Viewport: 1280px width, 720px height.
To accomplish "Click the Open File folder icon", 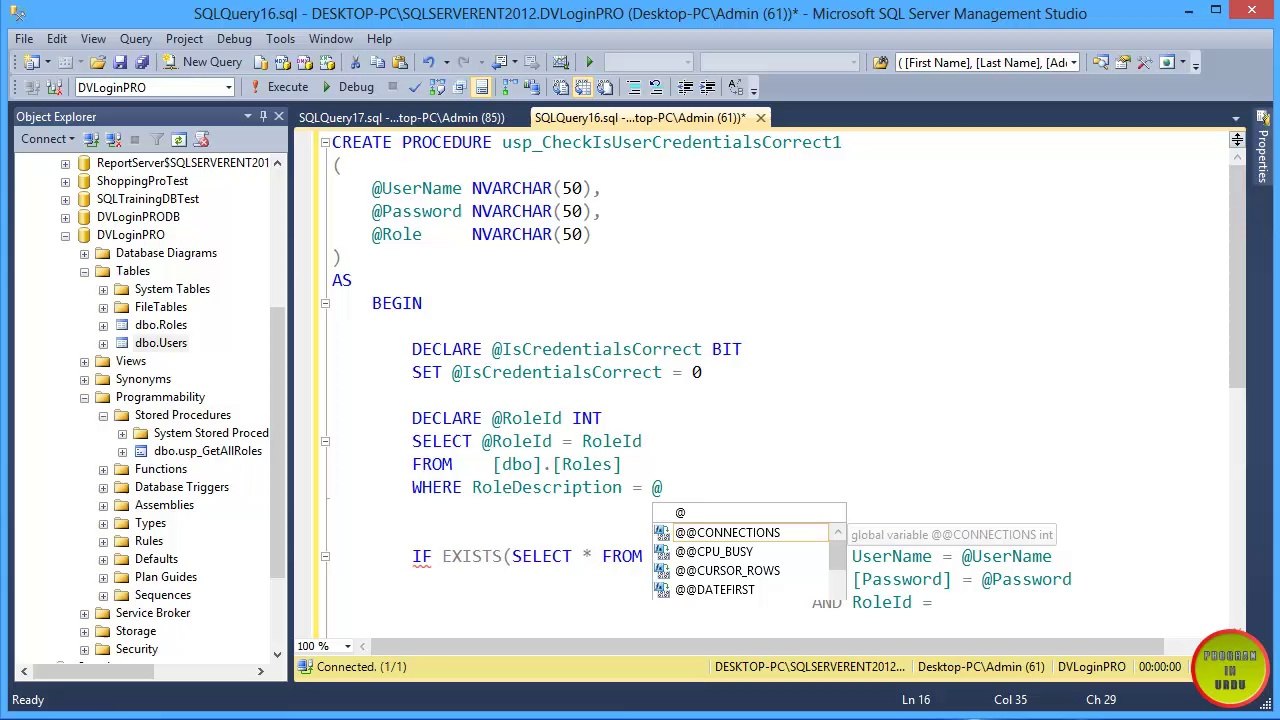I will [x=98, y=62].
